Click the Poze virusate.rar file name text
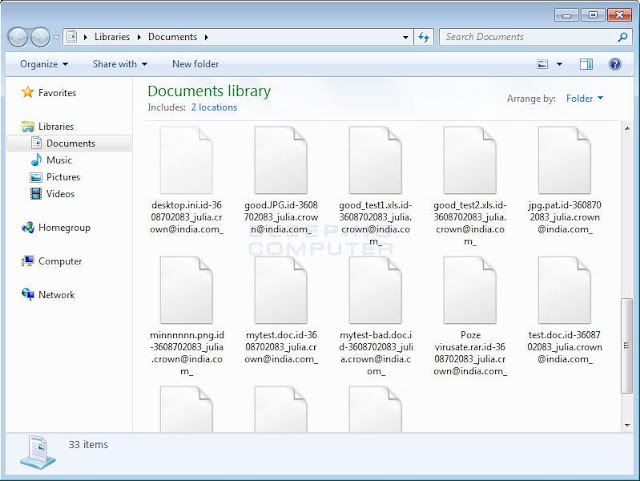 click(x=470, y=353)
